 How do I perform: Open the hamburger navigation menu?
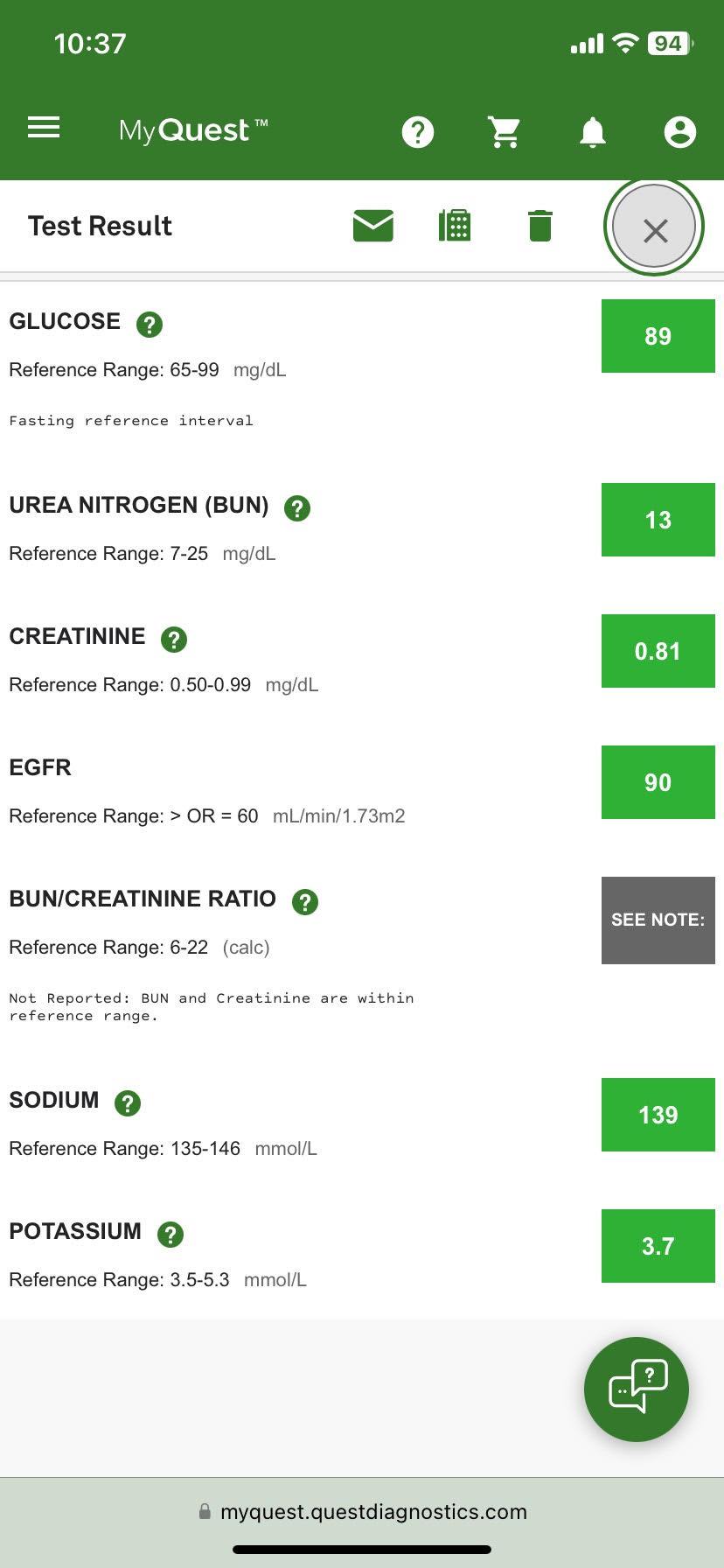click(44, 128)
